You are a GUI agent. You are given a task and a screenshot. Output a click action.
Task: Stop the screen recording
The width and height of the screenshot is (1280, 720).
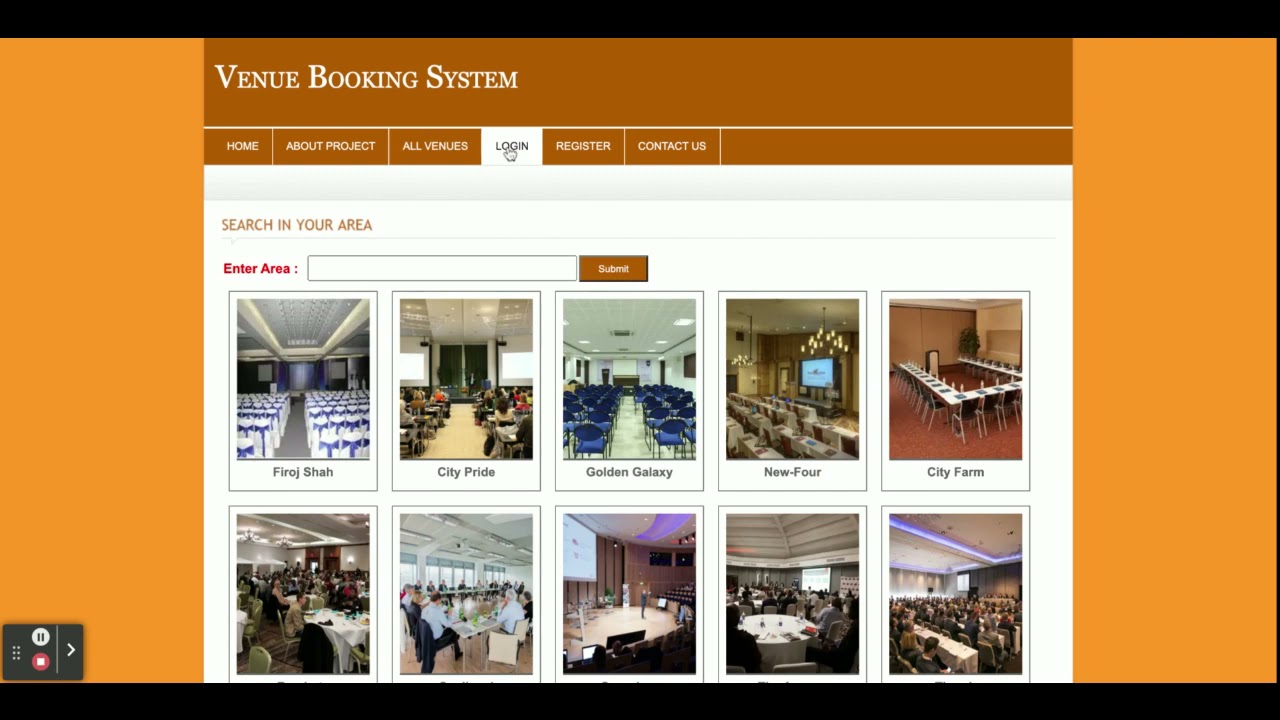40,661
